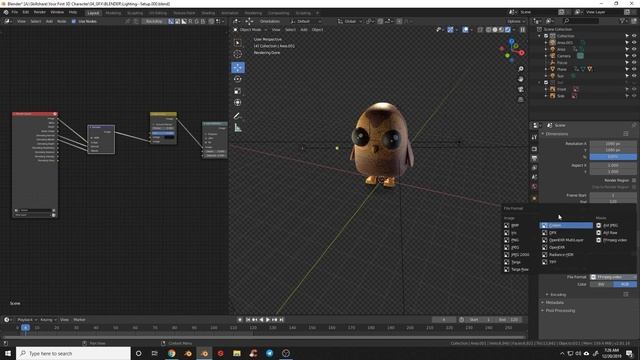This screenshot has height=360, width=640.
Task: Select the Measure ruler tool
Action: [238, 128]
